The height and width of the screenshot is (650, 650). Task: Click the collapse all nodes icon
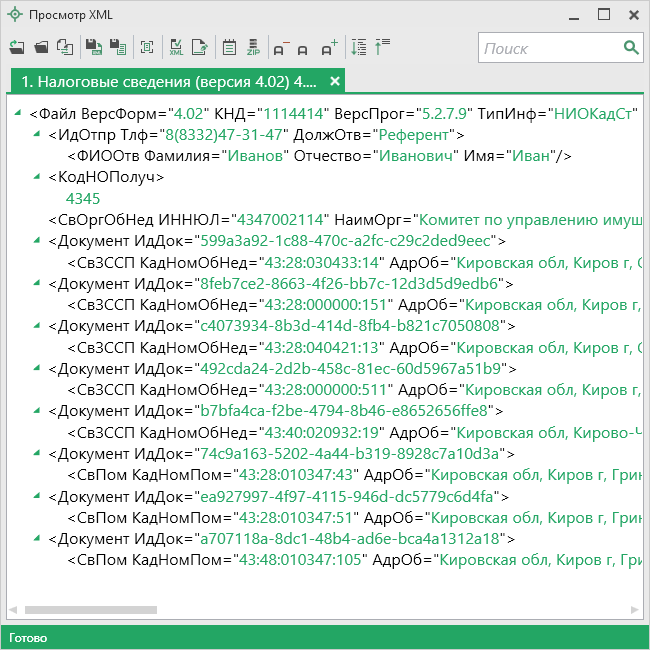pos(383,47)
